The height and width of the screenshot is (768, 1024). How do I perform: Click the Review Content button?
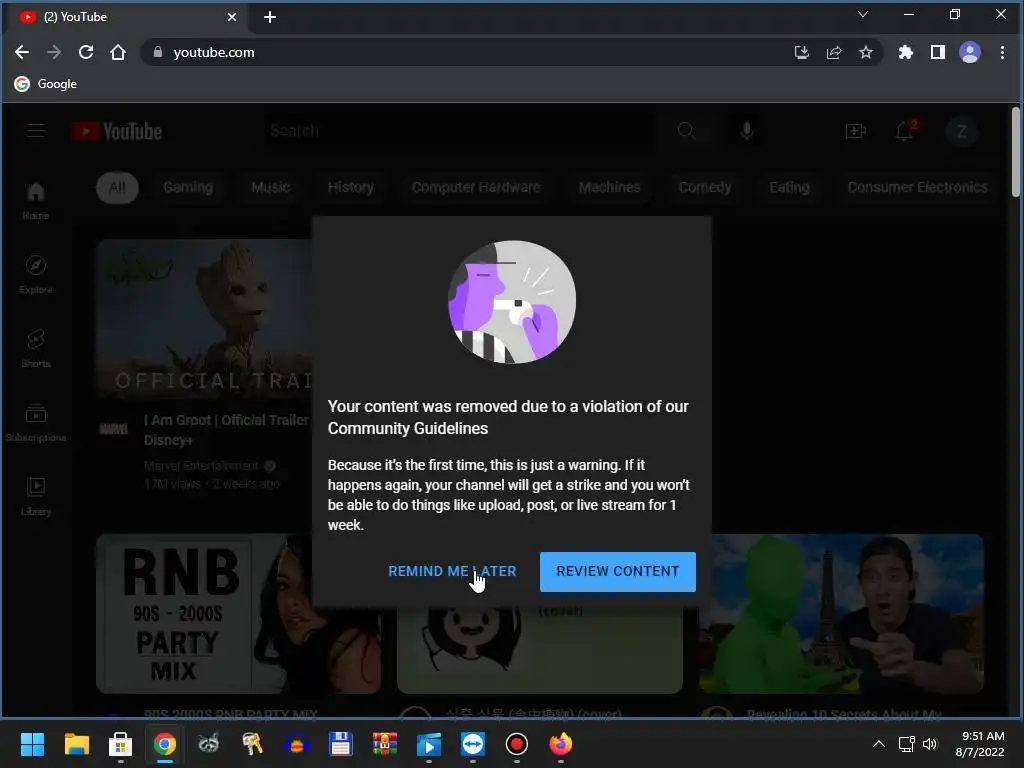click(617, 571)
